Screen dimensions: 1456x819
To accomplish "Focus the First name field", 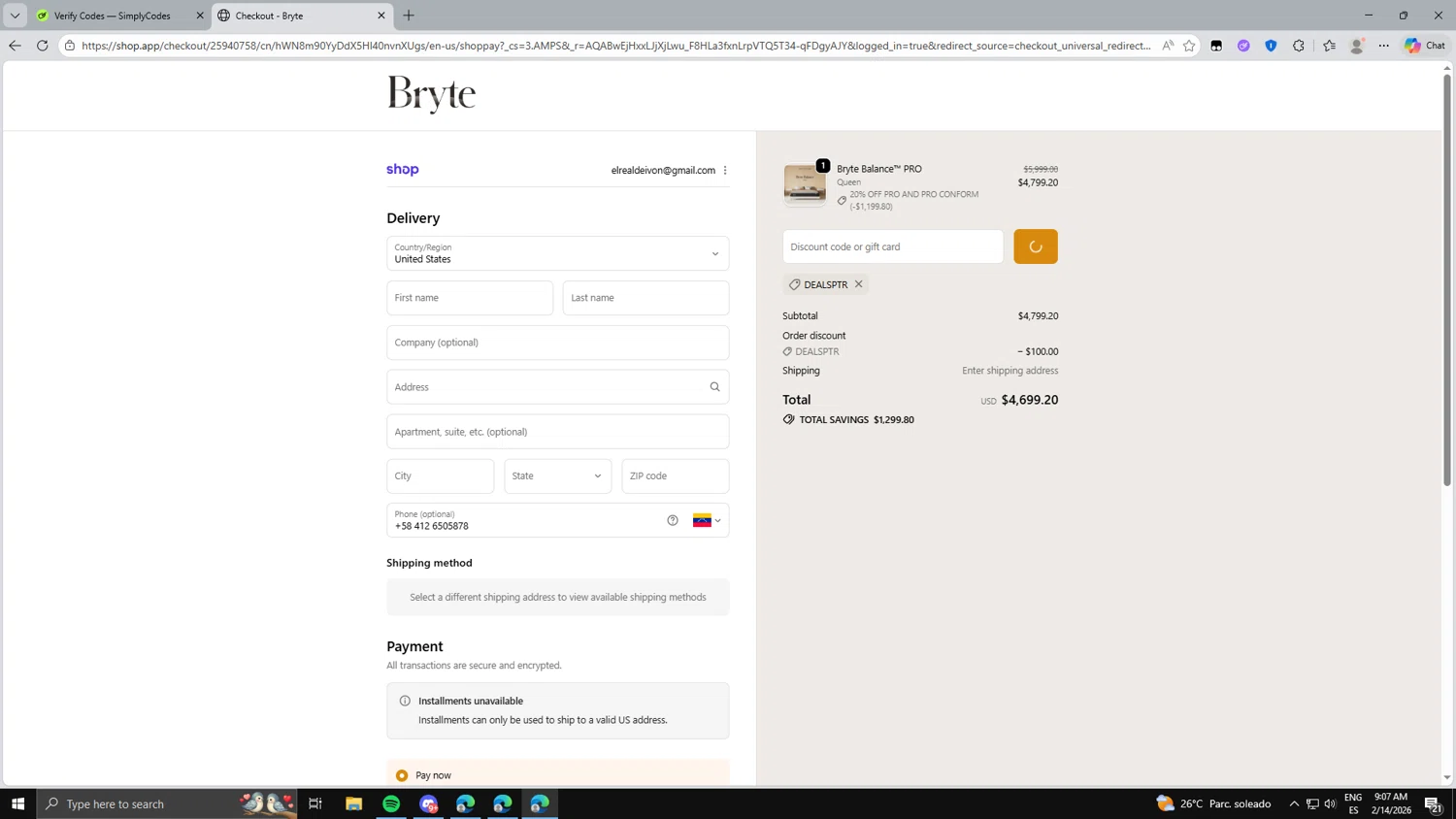I will point(470,298).
